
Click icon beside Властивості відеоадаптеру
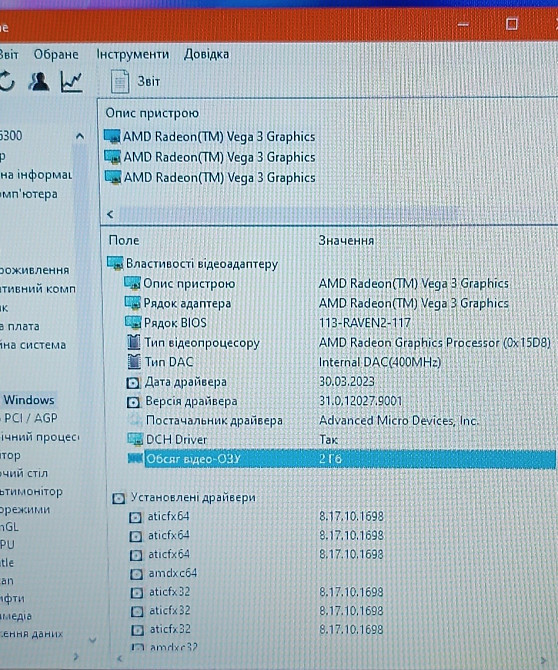(x=115, y=263)
